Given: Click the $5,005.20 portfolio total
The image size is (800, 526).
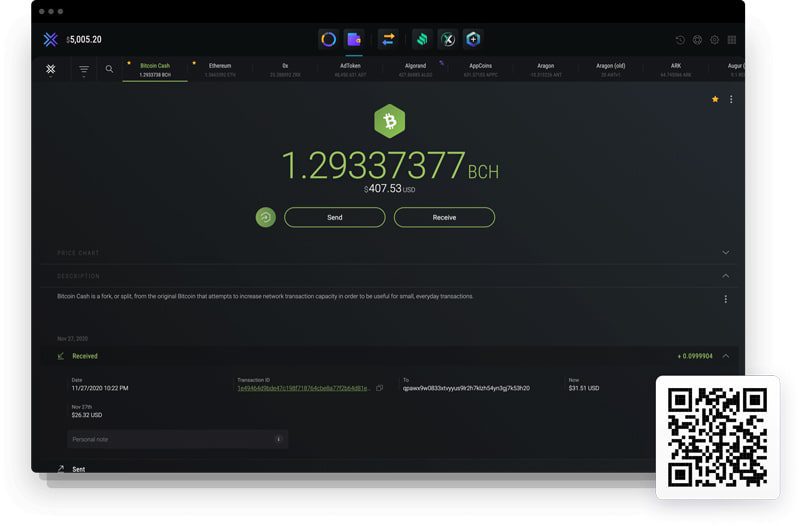Looking at the screenshot, I should (84, 39).
